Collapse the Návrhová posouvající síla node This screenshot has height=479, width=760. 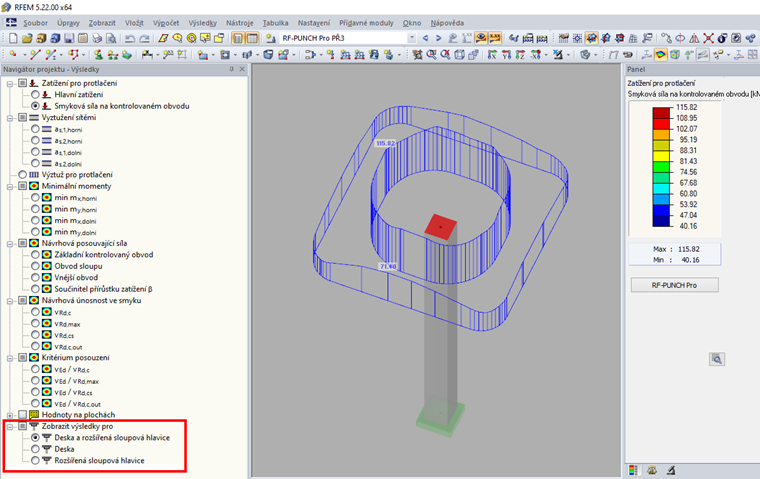[10, 243]
